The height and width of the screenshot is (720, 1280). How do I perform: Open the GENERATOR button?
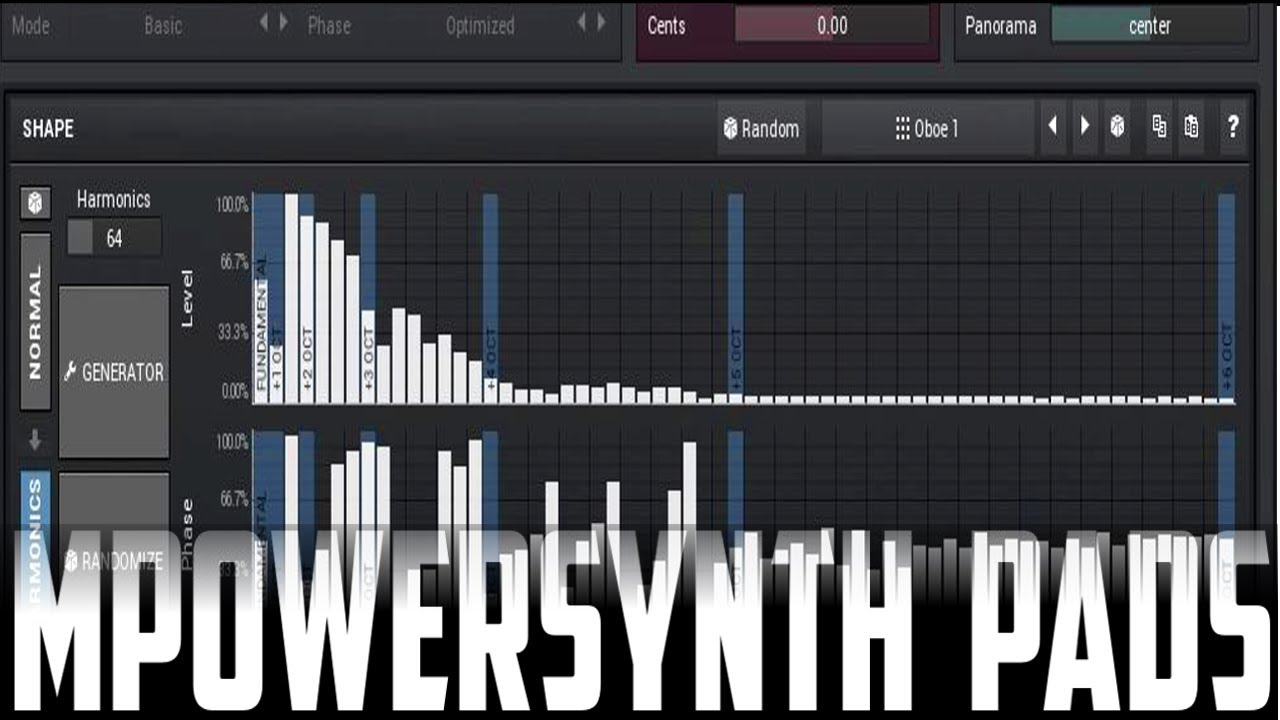[114, 372]
